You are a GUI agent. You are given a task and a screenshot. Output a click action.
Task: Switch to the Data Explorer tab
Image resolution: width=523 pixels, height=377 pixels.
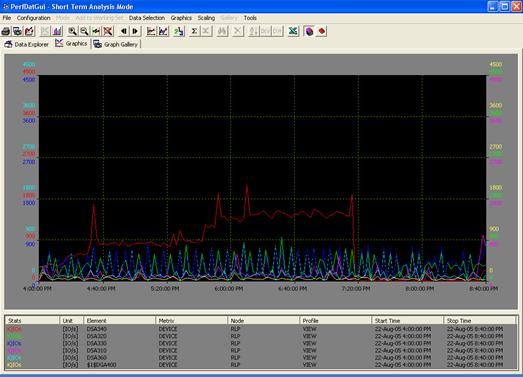tap(27, 44)
